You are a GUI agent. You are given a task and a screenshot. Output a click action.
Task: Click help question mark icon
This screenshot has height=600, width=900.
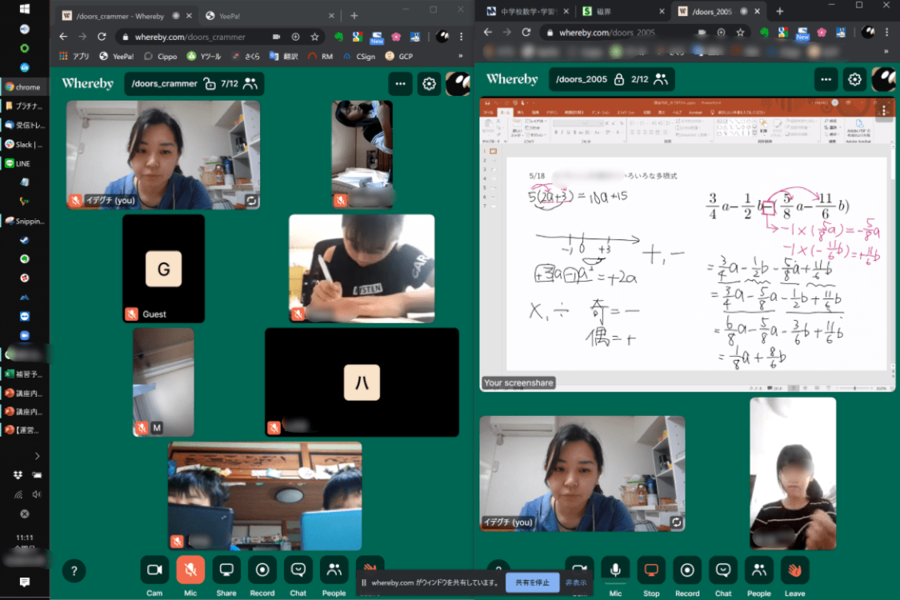click(x=74, y=570)
